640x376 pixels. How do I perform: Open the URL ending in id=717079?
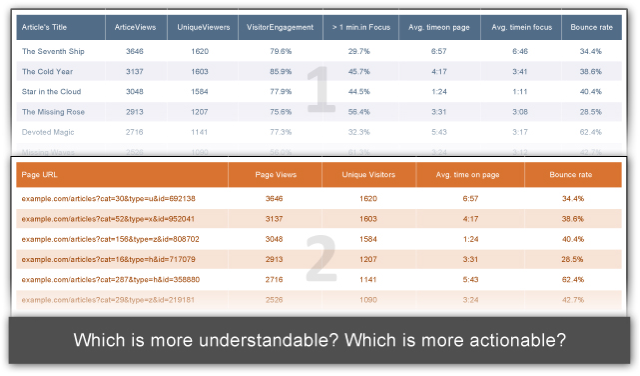click(x=108, y=260)
